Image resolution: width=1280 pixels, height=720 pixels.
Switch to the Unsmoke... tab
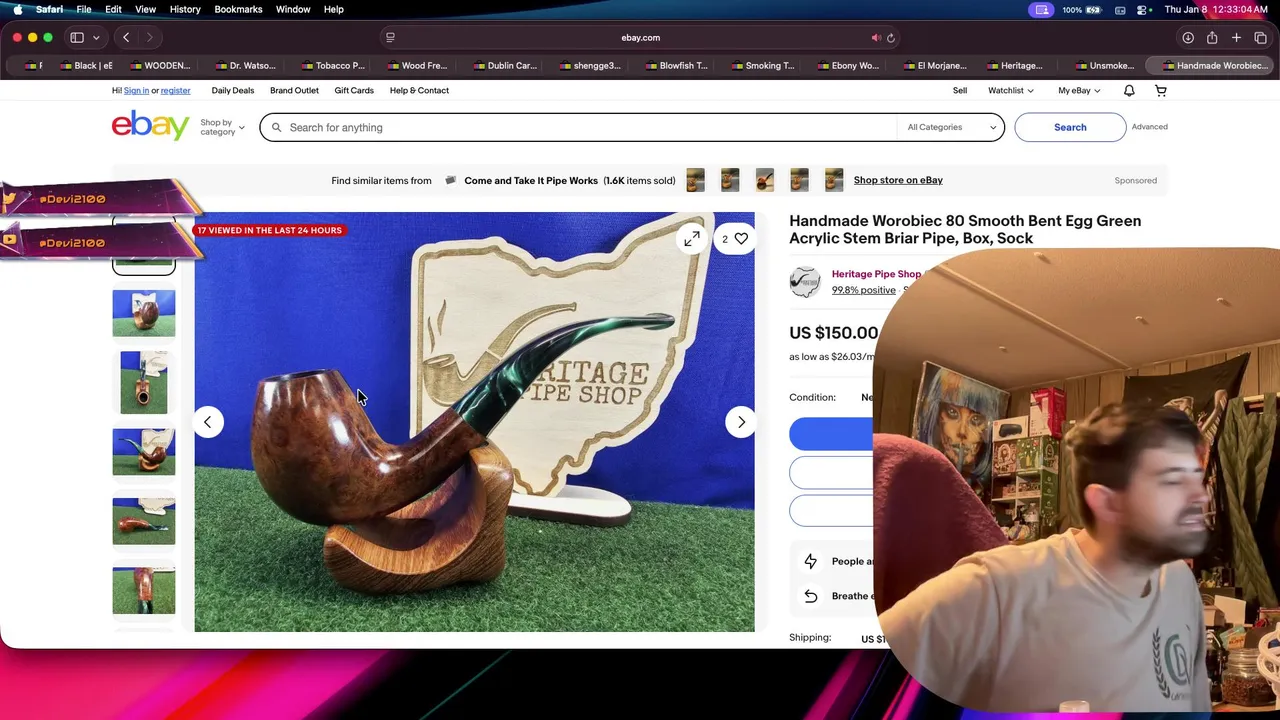[1105, 66]
